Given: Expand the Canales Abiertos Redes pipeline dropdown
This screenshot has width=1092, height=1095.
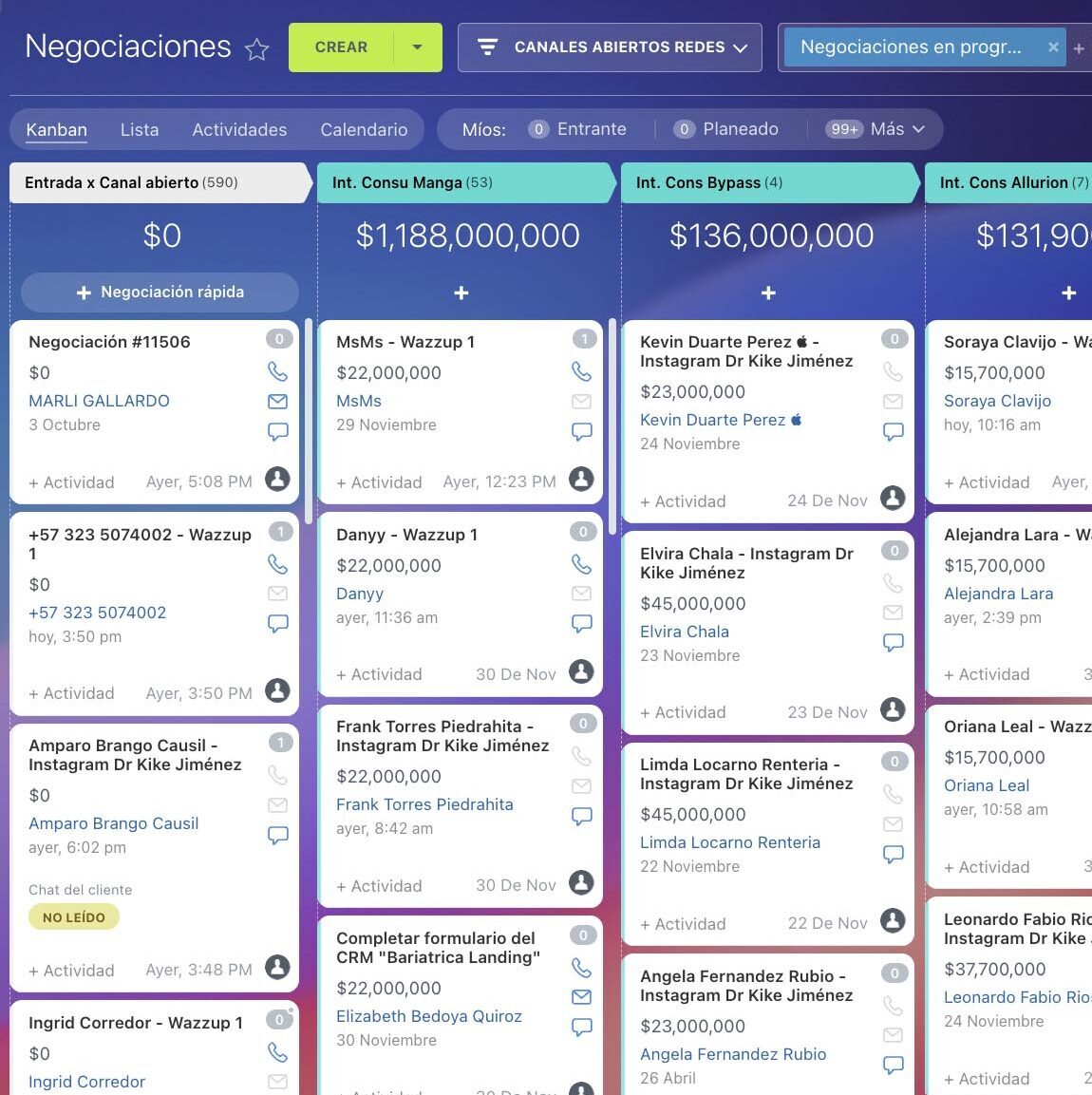Looking at the screenshot, I should coord(610,47).
